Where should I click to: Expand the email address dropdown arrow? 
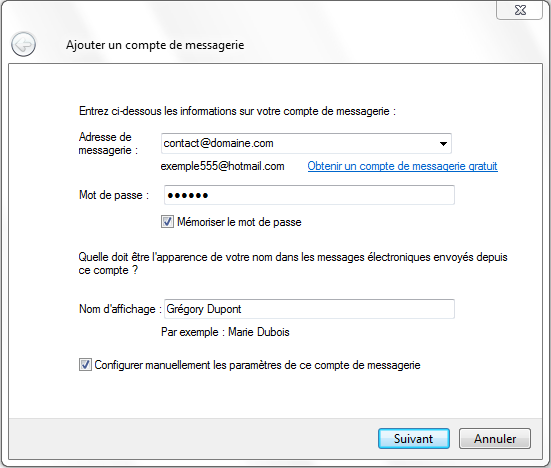click(x=443, y=143)
